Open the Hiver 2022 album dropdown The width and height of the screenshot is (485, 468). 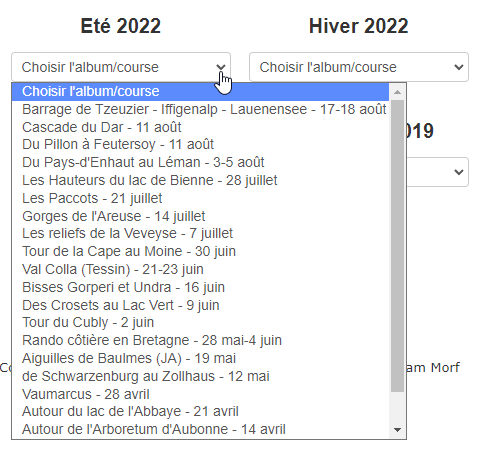point(359,67)
